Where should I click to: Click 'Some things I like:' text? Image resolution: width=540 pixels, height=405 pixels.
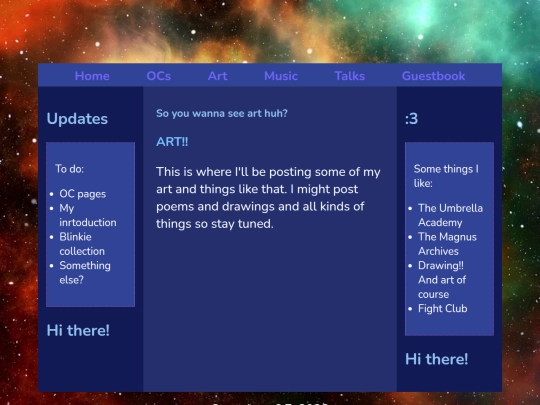click(x=446, y=176)
